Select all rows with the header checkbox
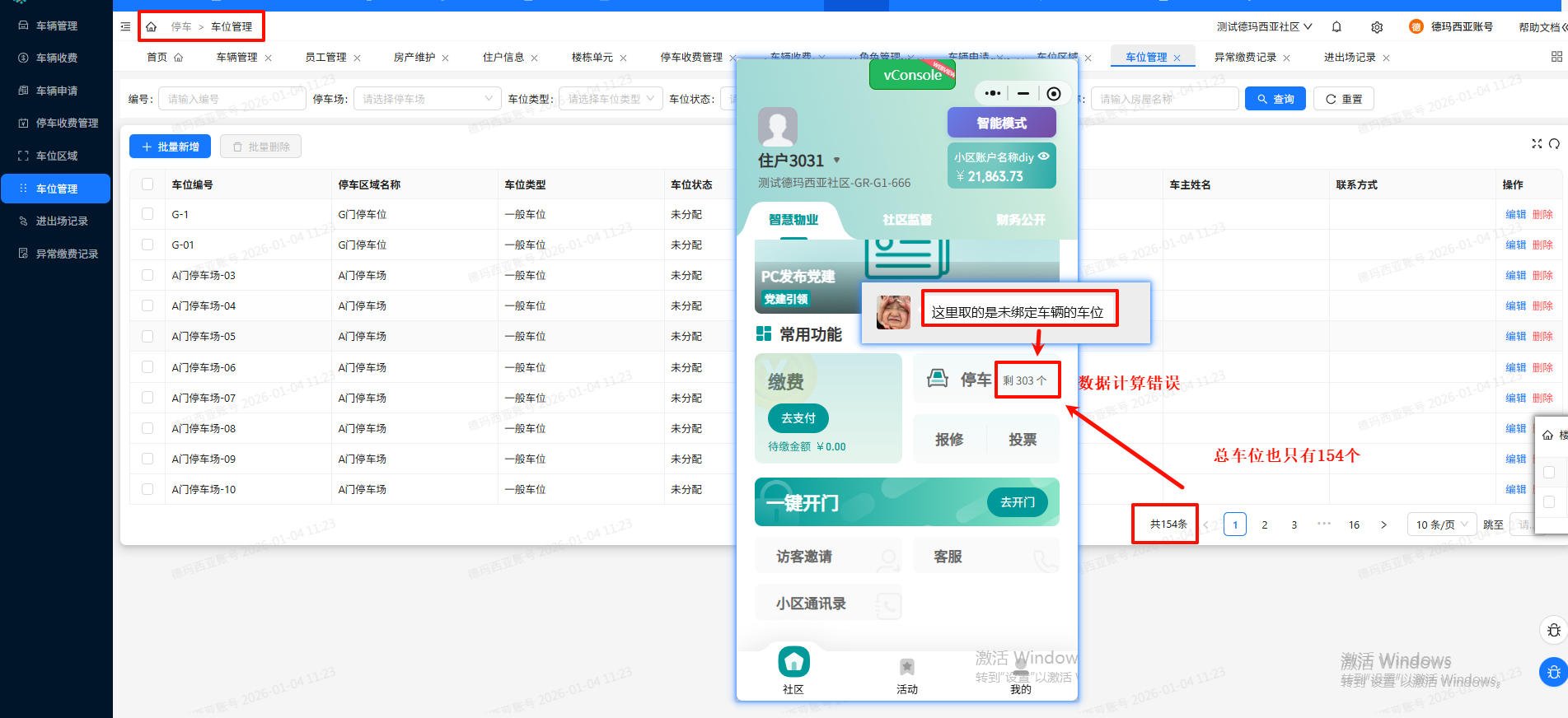The image size is (1568, 718). [x=147, y=184]
